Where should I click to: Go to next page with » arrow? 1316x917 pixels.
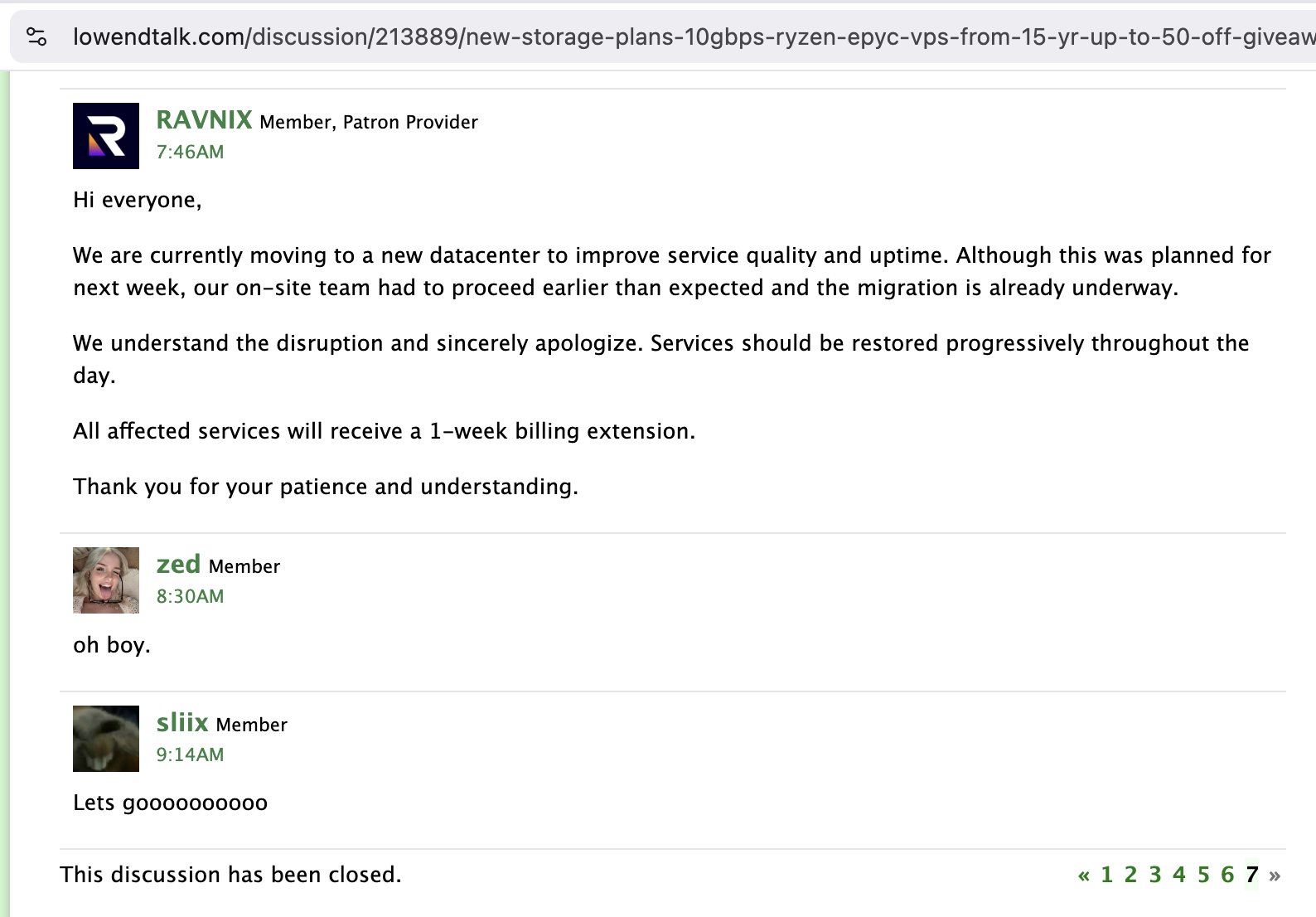pyautogui.click(x=1275, y=875)
